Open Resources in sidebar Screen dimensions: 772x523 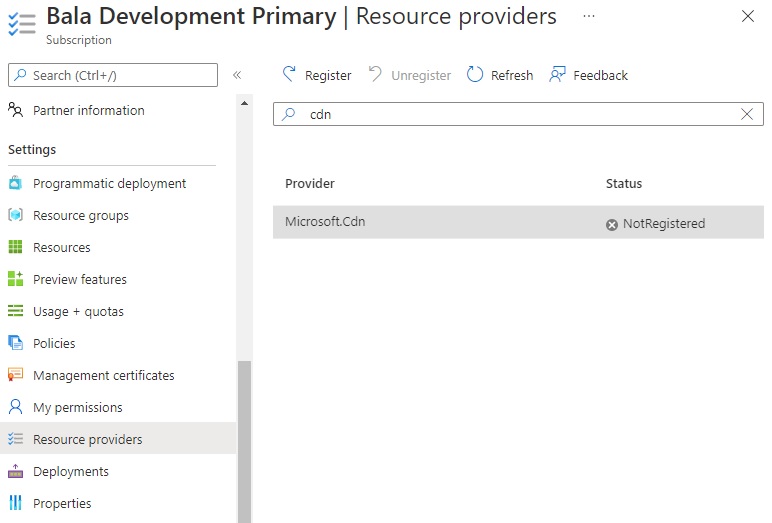[x=62, y=247]
